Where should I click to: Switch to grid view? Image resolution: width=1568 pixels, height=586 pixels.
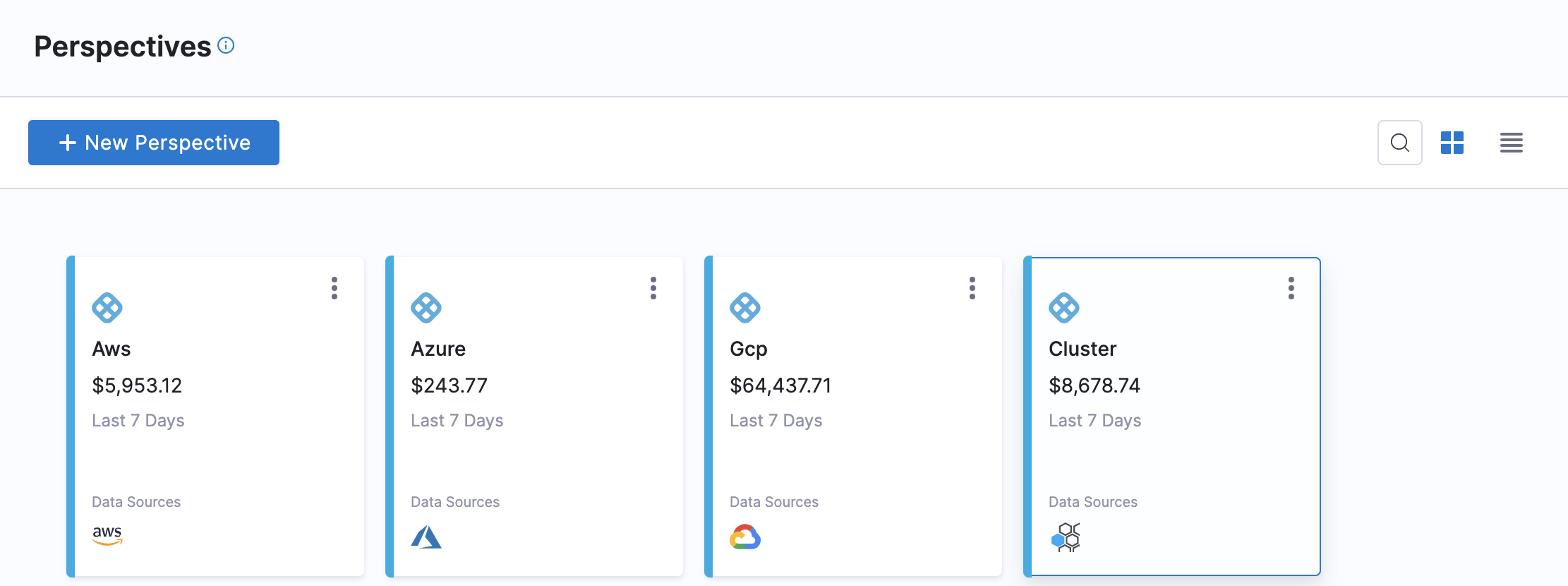pyautogui.click(x=1452, y=143)
